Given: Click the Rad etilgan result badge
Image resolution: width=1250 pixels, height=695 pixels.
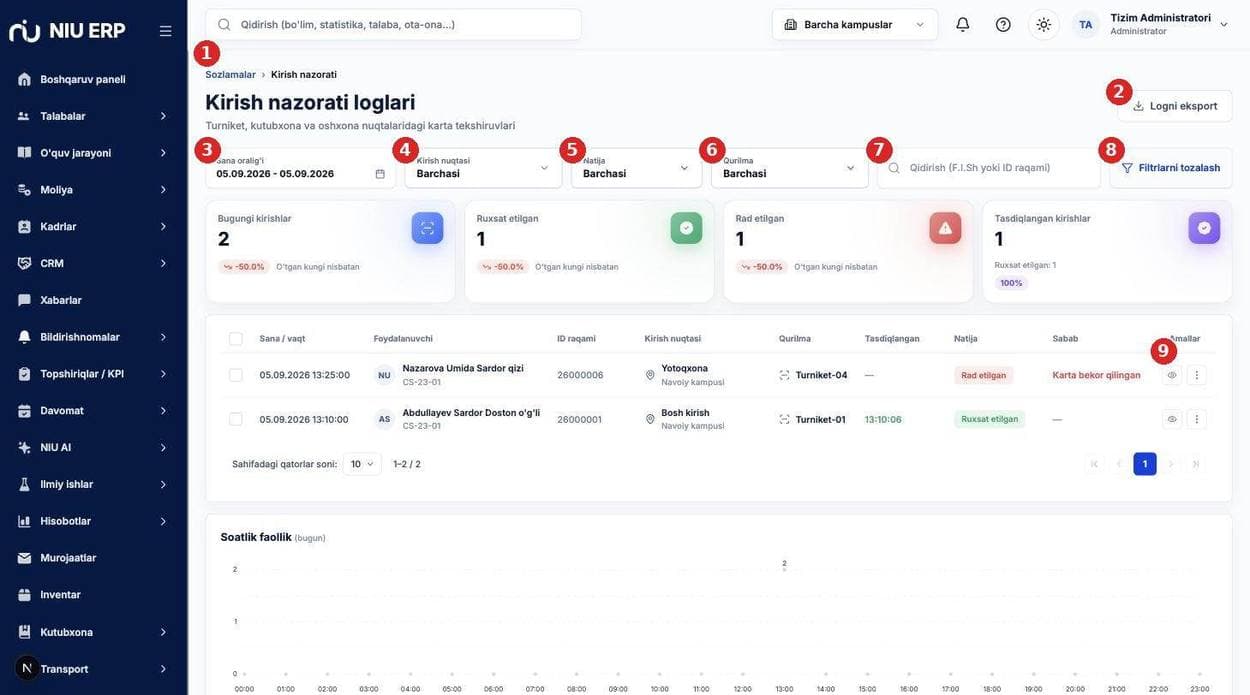Looking at the screenshot, I should [x=984, y=375].
